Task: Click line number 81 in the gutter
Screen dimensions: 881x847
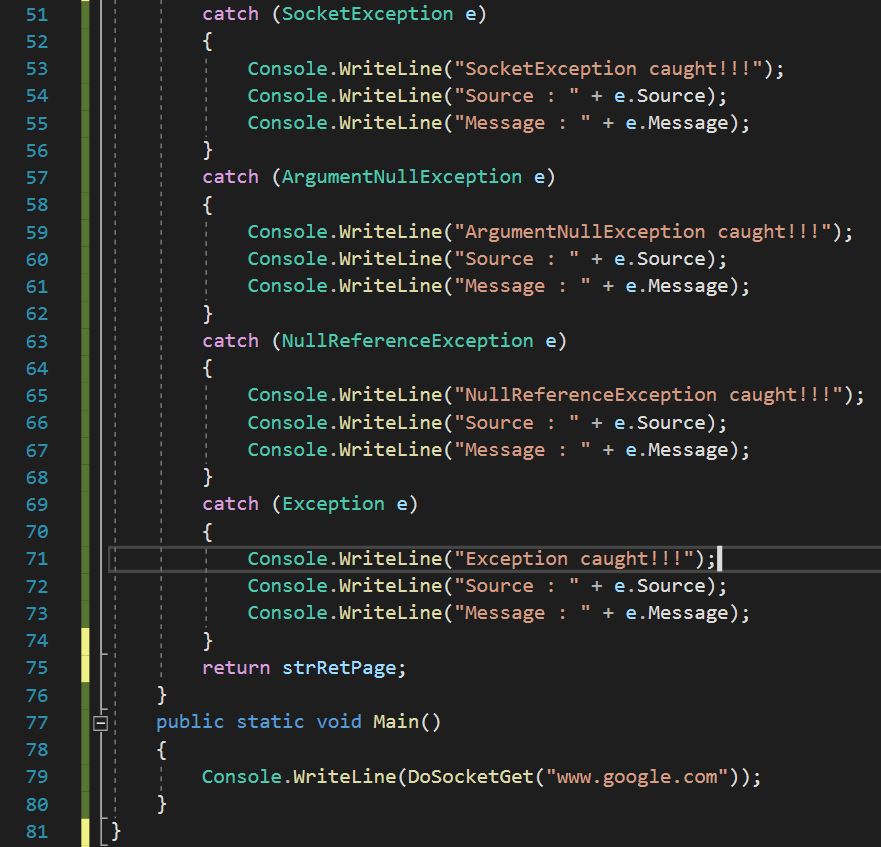Action: click(x=36, y=831)
